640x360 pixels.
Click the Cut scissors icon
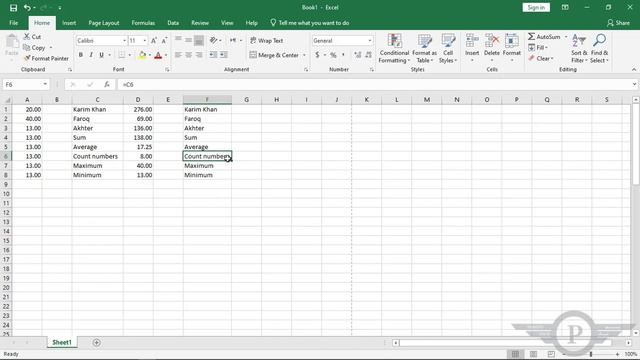pos(27,37)
